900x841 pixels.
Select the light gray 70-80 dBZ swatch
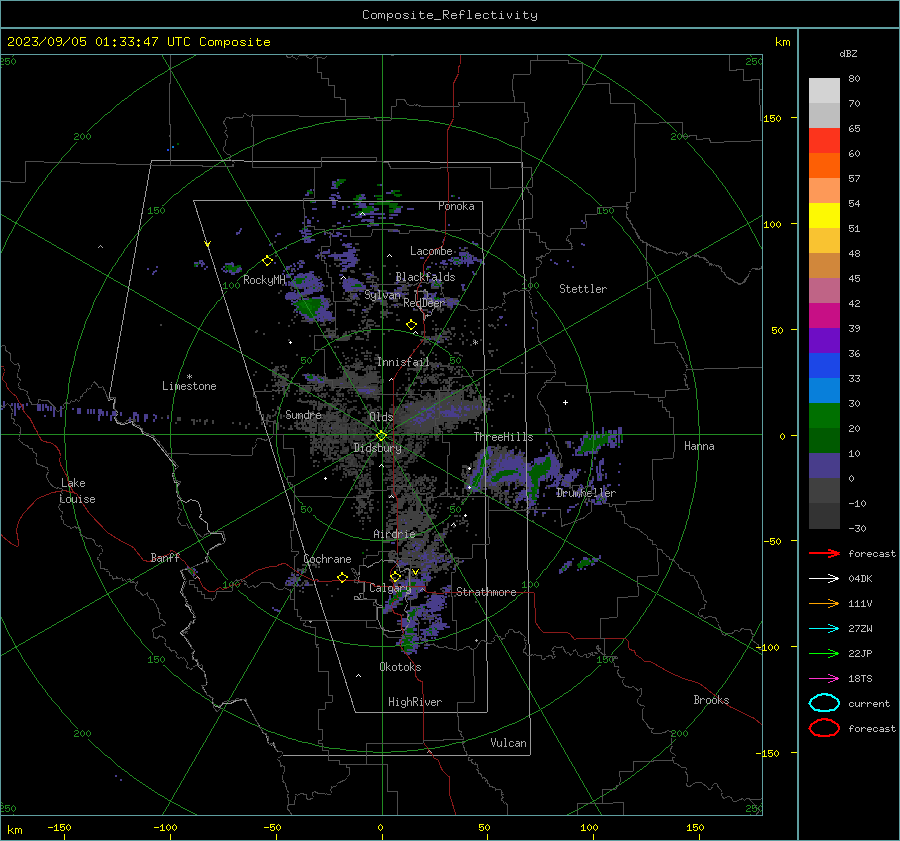click(x=824, y=90)
